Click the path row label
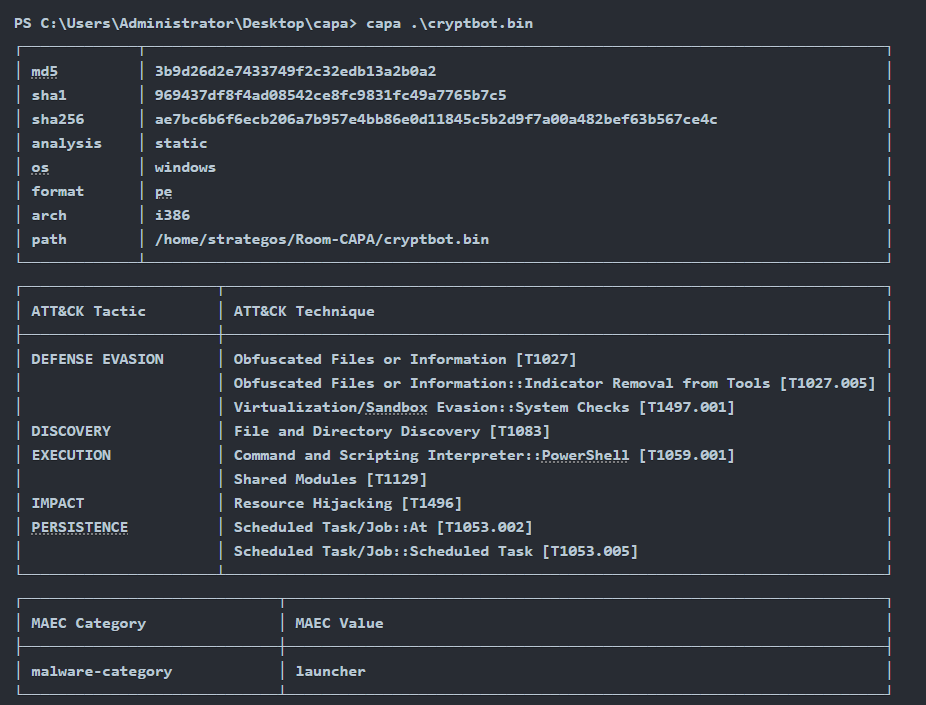This screenshot has height=705, width=926. pyautogui.click(x=49, y=240)
